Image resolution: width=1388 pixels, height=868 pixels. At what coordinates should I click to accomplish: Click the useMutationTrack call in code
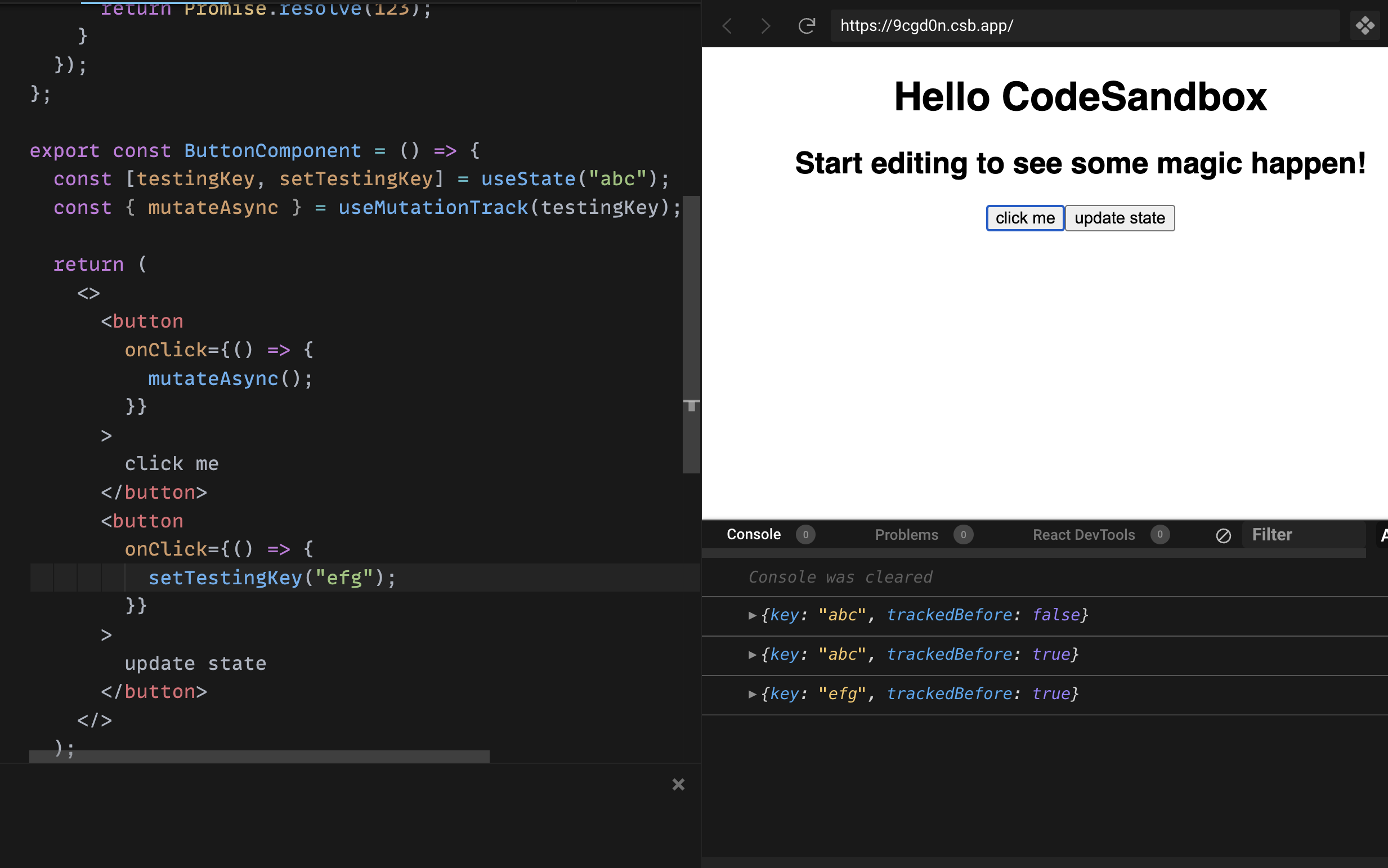pyautogui.click(x=433, y=208)
